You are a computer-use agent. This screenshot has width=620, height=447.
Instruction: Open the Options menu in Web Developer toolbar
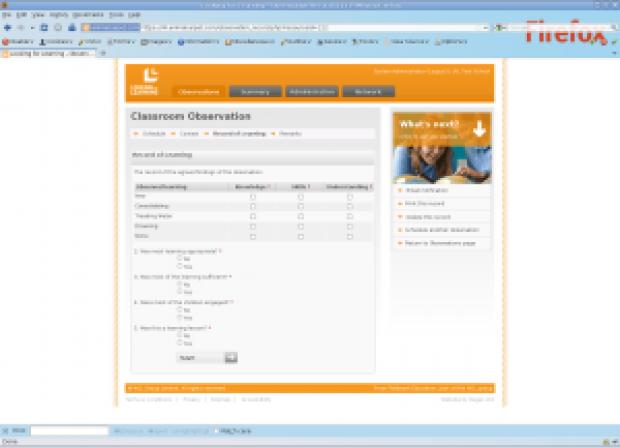point(451,42)
